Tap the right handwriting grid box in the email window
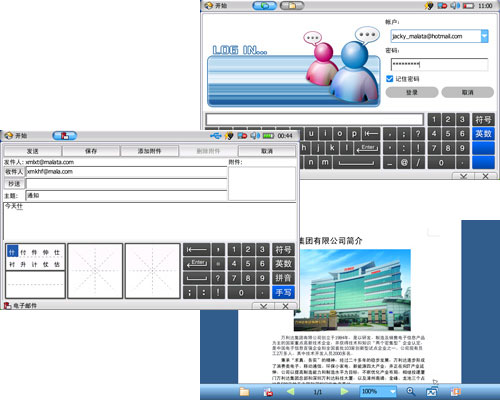 [x=152, y=271]
